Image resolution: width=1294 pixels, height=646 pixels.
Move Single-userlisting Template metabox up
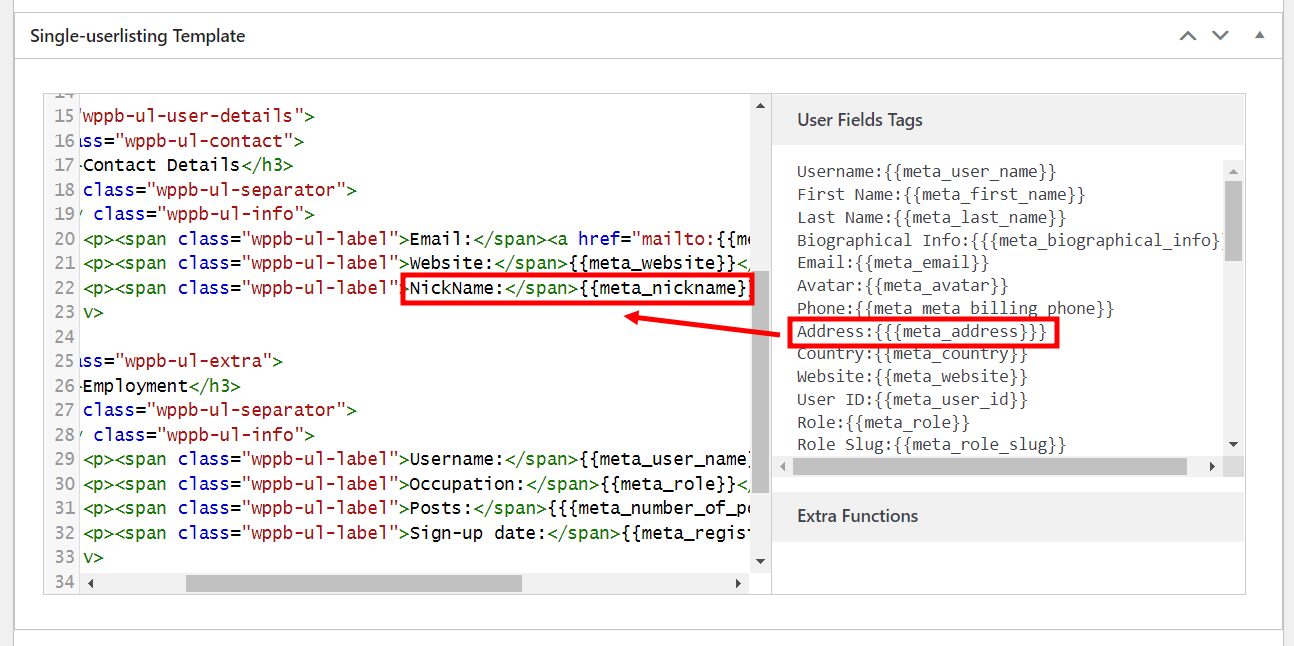click(x=1188, y=36)
